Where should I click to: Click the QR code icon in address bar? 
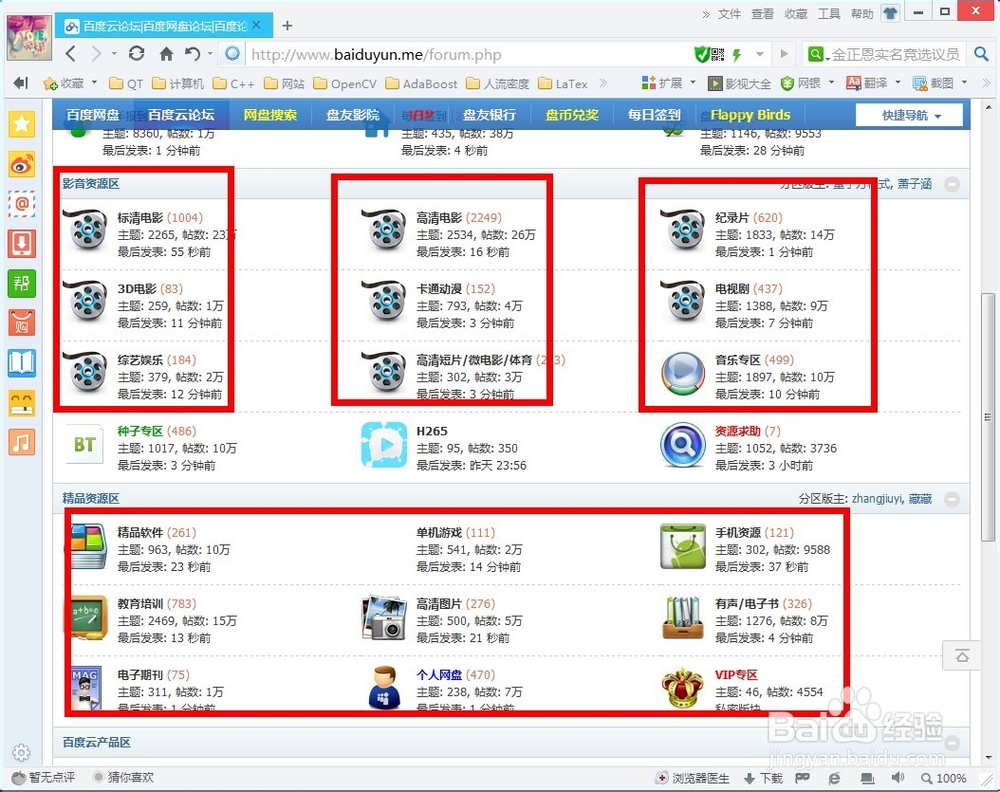click(717, 55)
